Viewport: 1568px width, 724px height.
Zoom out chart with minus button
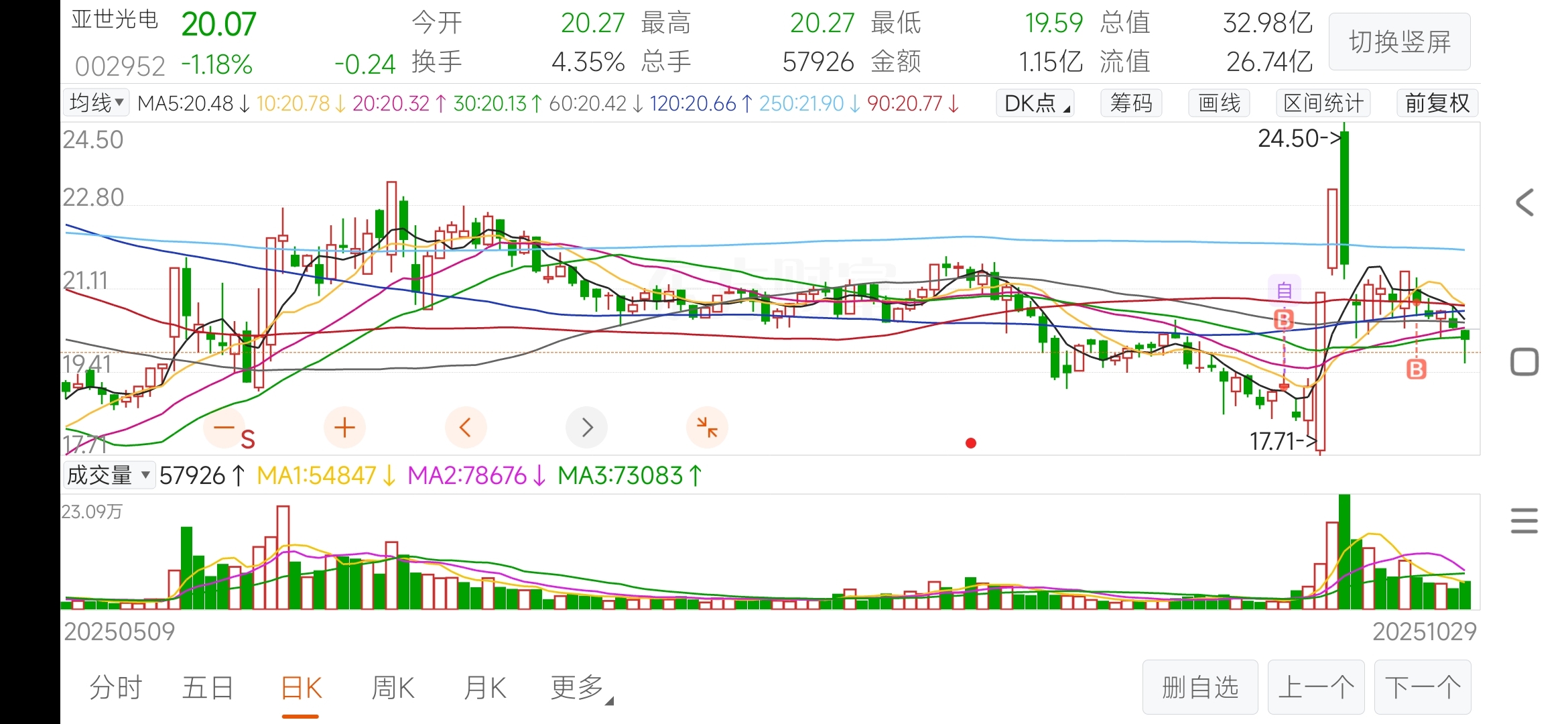point(224,428)
